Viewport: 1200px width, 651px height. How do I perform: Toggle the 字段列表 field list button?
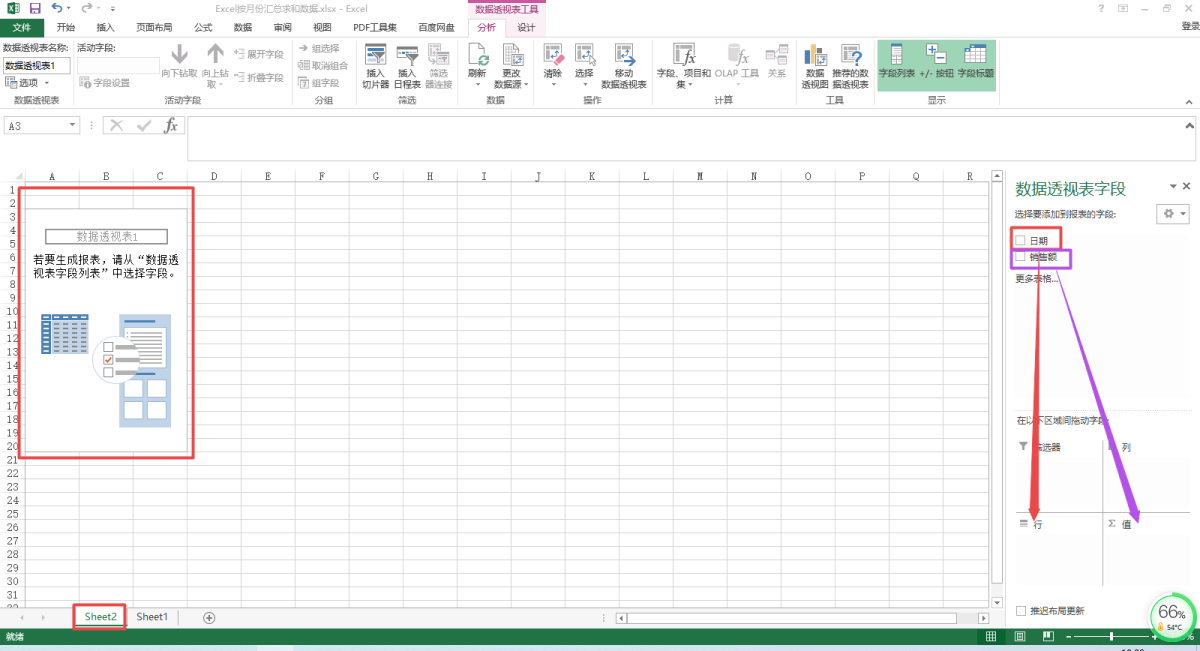[x=896, y=56]
